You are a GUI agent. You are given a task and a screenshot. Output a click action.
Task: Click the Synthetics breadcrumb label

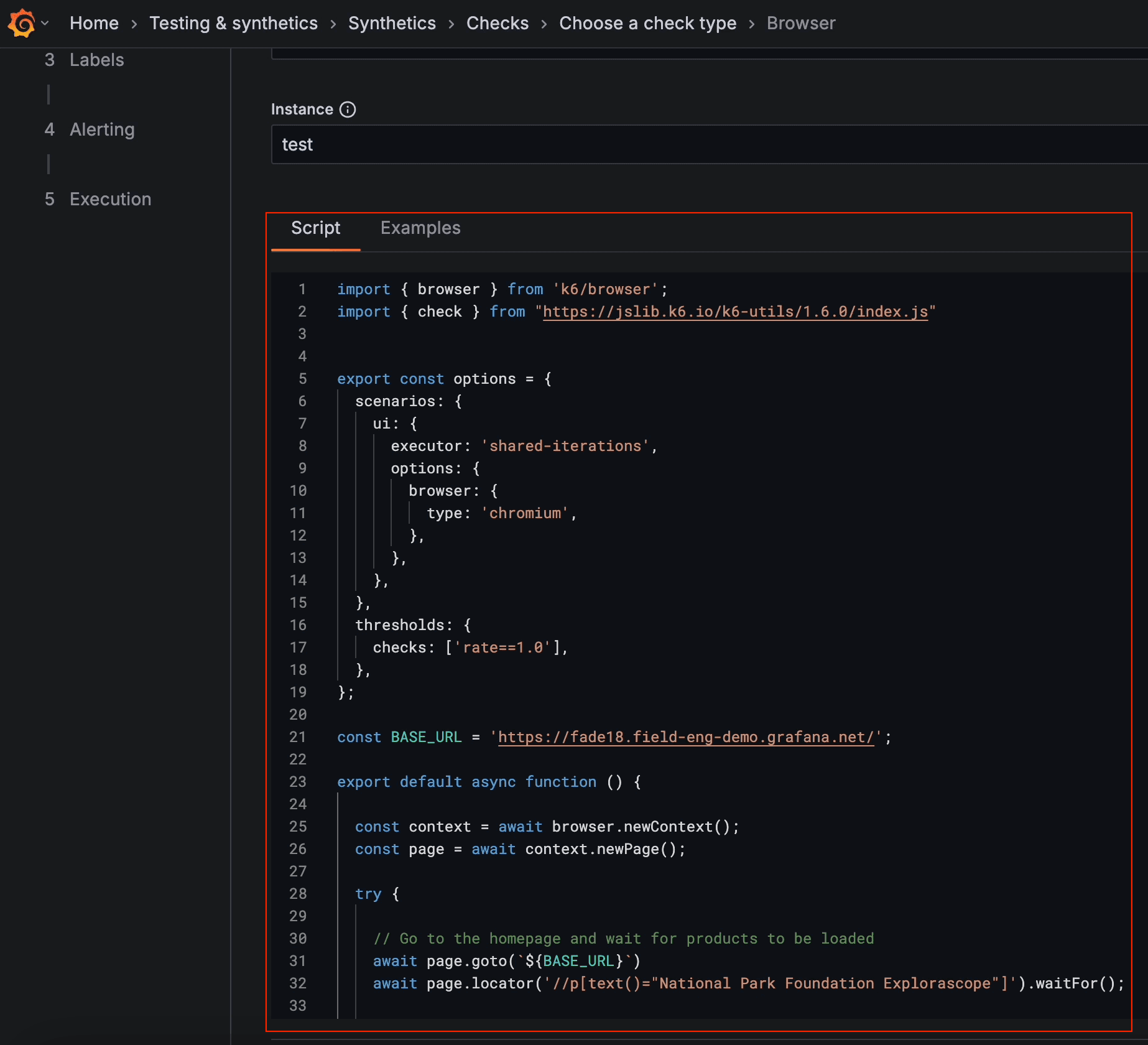pos(392,23)
